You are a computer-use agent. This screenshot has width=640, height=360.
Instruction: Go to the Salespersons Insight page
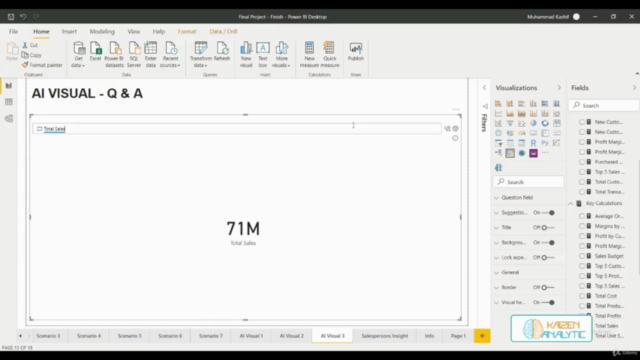(x=384, y=336)
